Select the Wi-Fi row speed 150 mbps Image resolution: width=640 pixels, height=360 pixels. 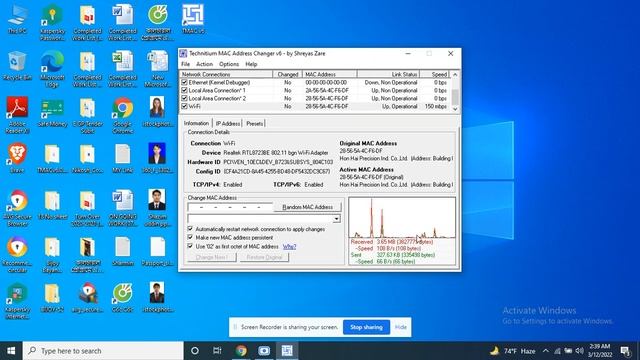click(436, 106)
